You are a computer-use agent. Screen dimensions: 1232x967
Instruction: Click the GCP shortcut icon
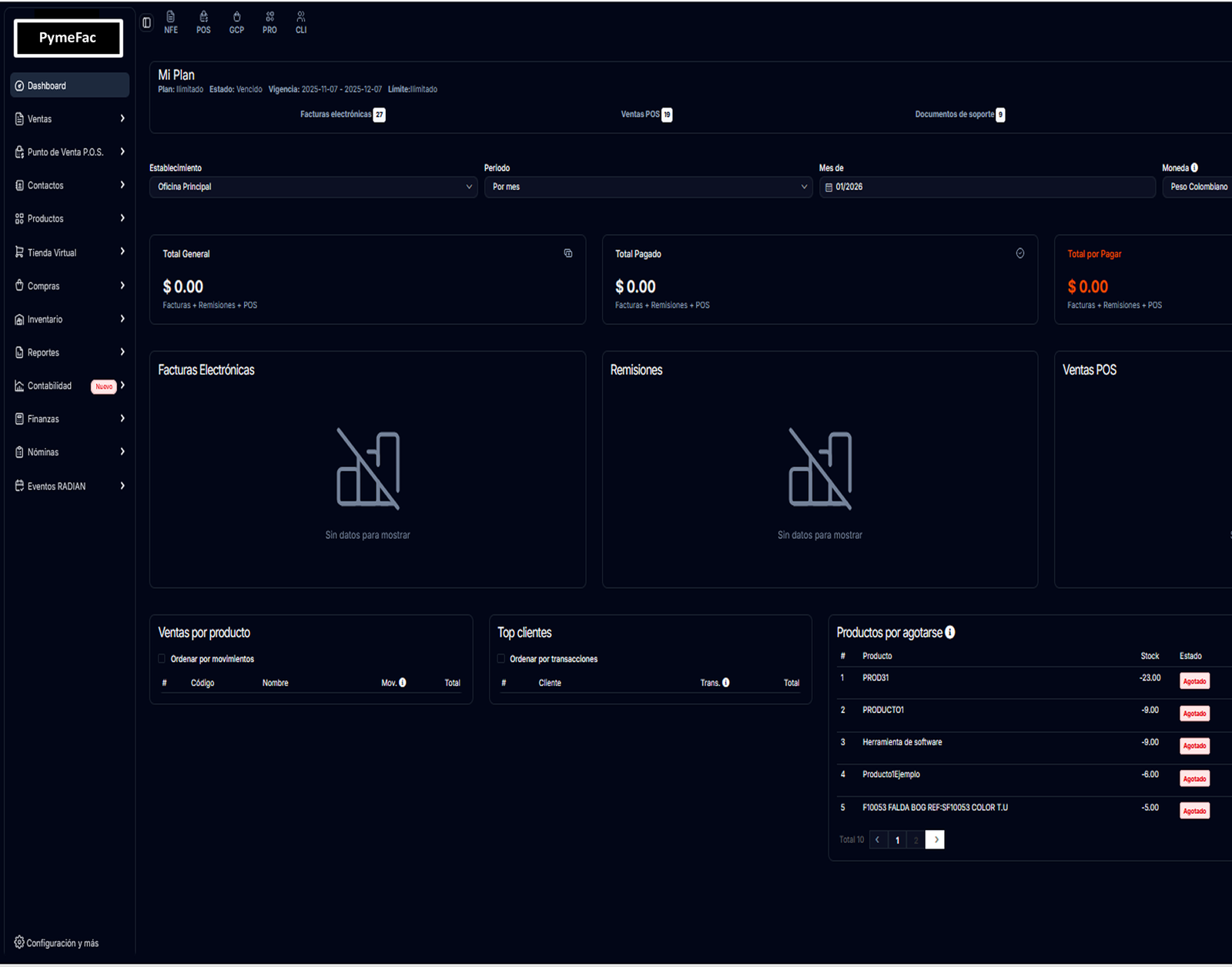click(236, 22)
